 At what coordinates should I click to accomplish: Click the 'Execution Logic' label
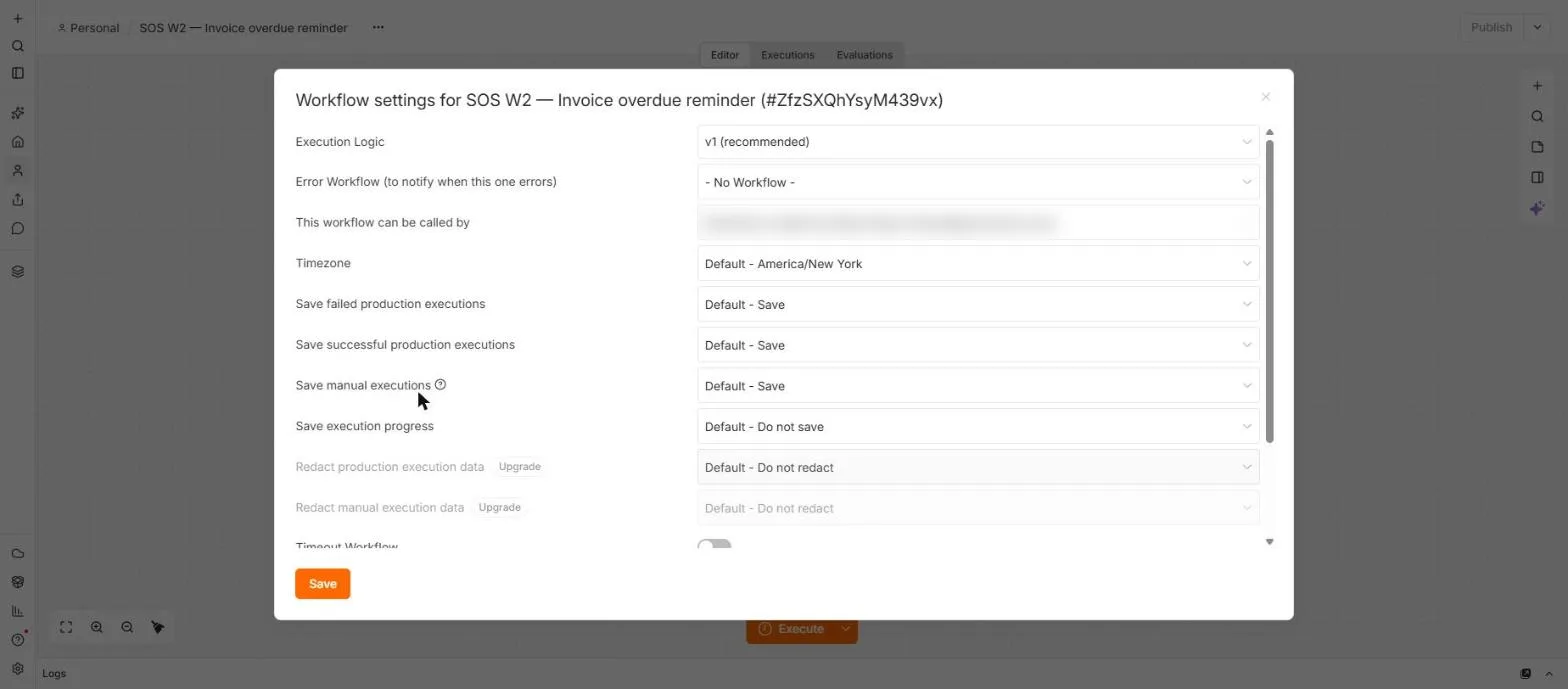pyautogui.click(x=340, y=142)
